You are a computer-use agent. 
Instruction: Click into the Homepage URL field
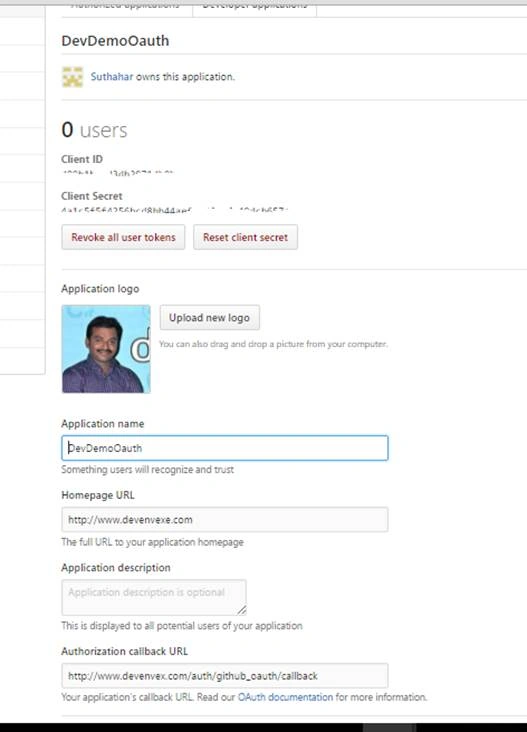(x=225, y=520)
